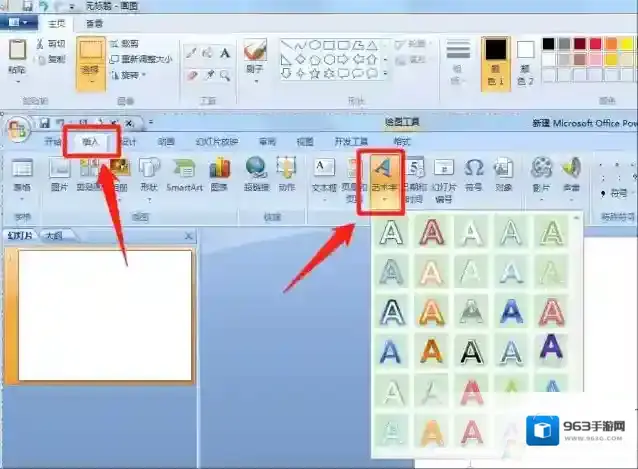Open the PowerPoint 幻灯片放映 slide show tab
The image size is (638, 469).
217,142
